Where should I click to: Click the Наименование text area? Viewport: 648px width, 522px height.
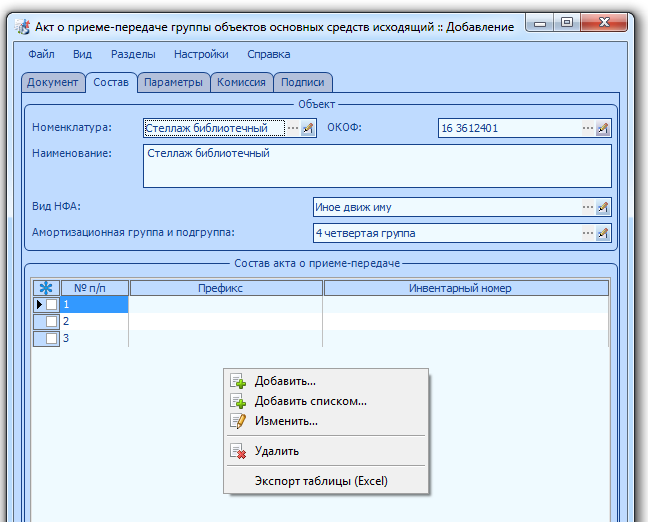coord(377,166)
